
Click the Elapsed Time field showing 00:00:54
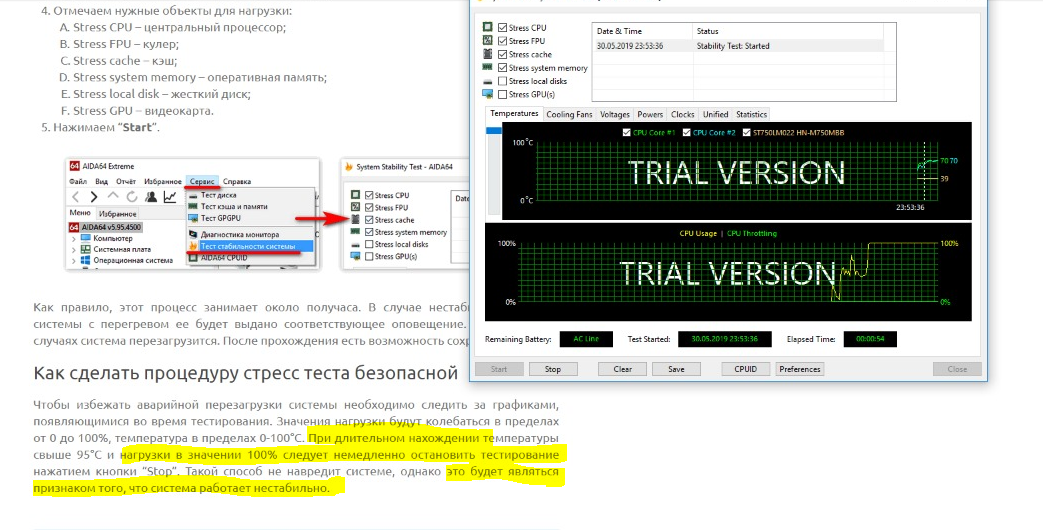click(x=869, y=339)
